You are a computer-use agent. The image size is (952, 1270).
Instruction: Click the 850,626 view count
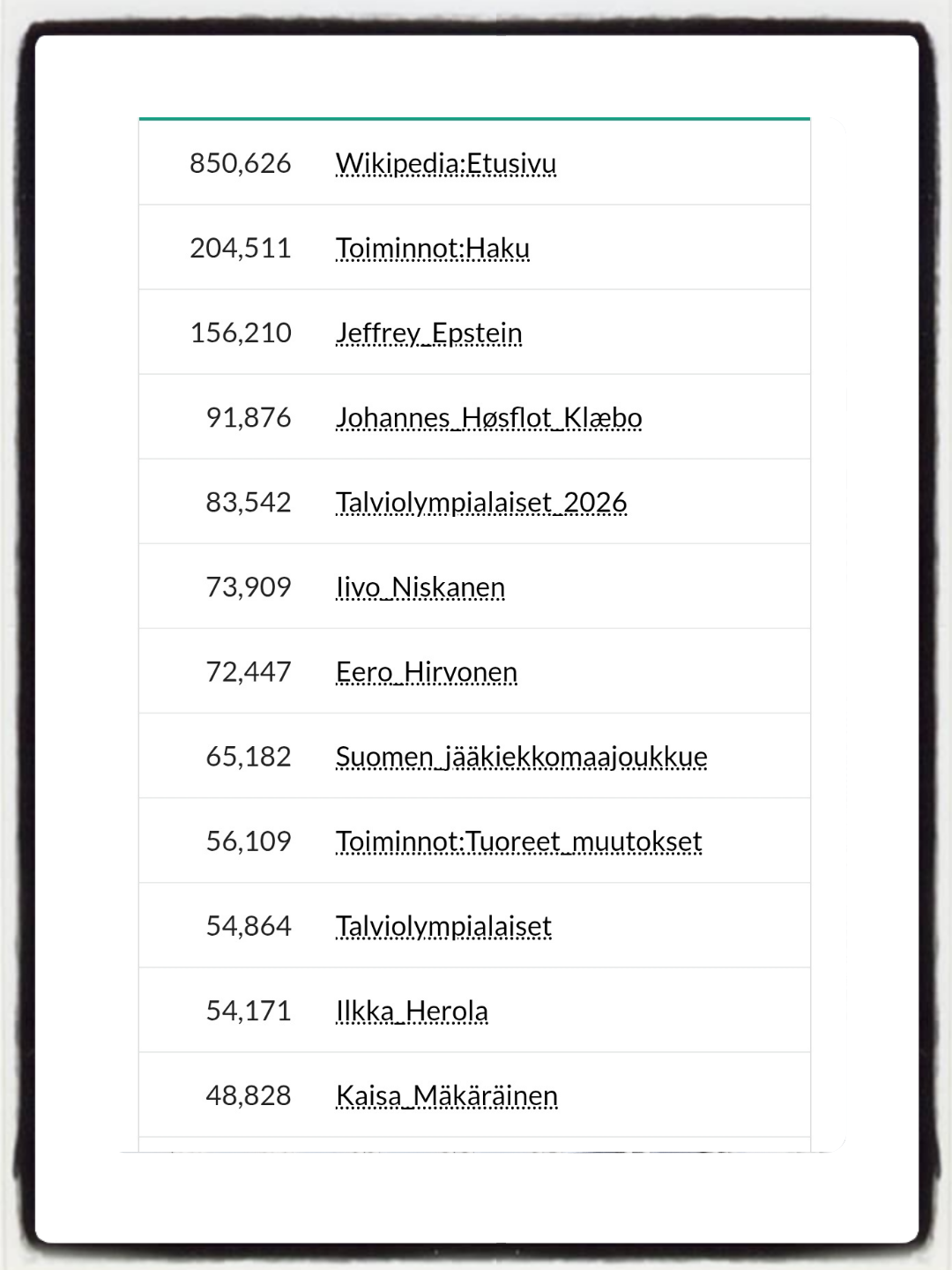click(x=241, y=164)
